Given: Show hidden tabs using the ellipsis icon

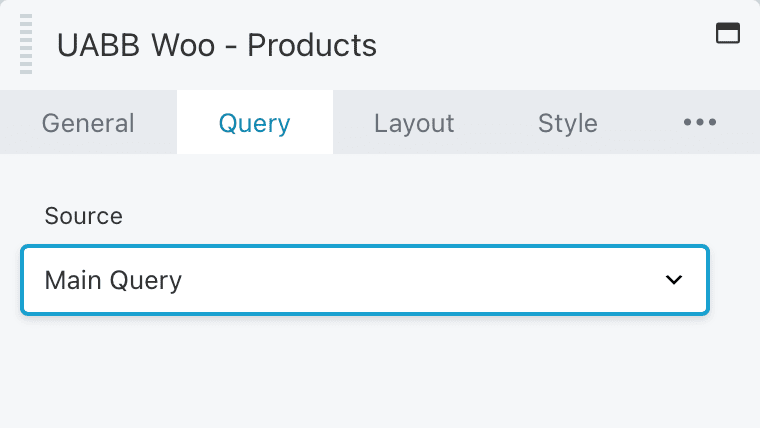Looking at the screenshot, I should (699, 122).
